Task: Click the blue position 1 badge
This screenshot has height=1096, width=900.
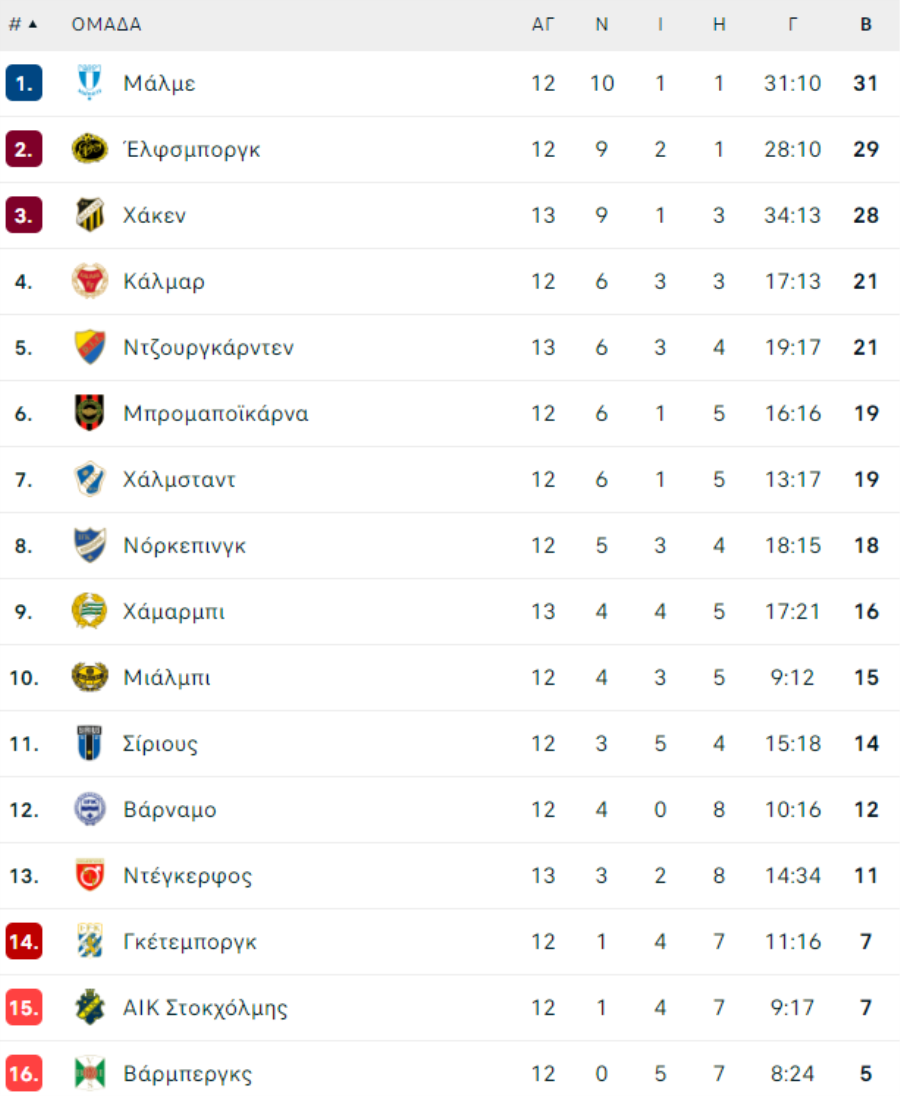Action: [x=24, y=83]
